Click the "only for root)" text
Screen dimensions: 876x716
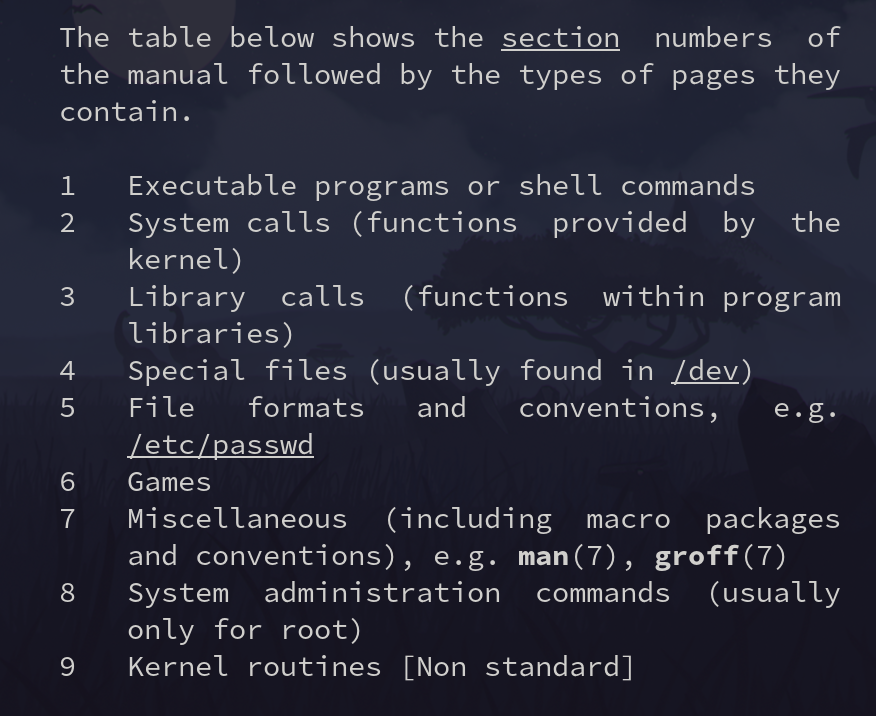point(245,630)
